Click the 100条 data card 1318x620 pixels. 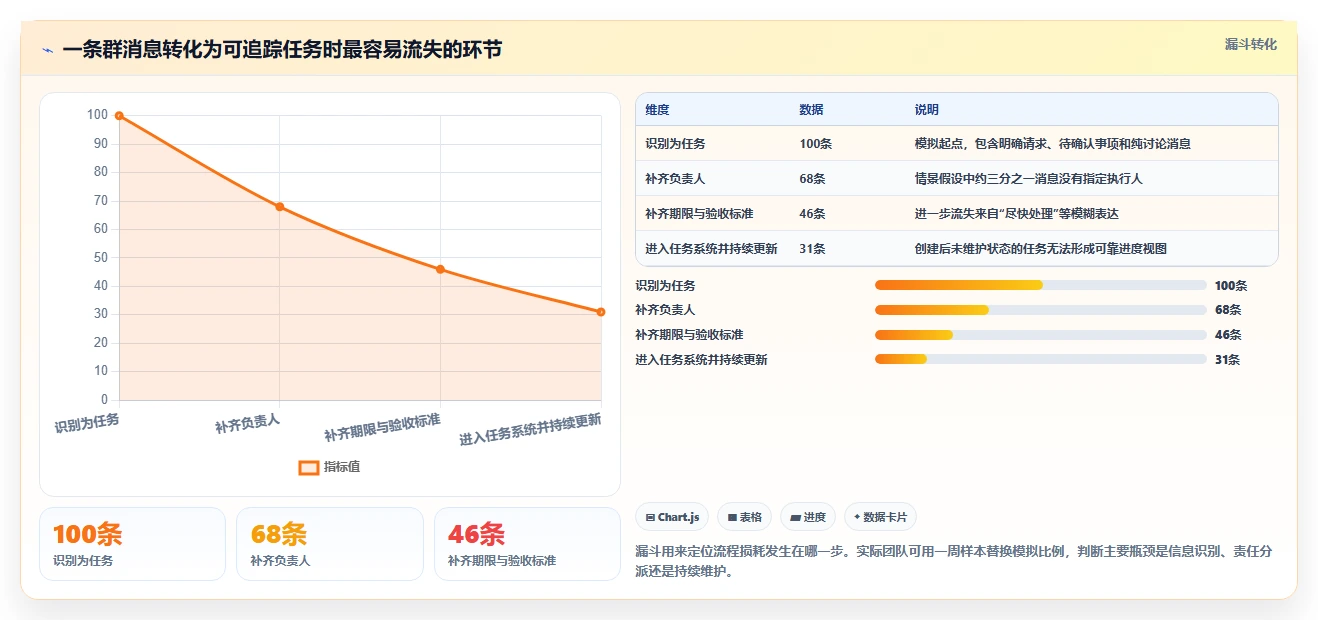[x=132, y=544]
